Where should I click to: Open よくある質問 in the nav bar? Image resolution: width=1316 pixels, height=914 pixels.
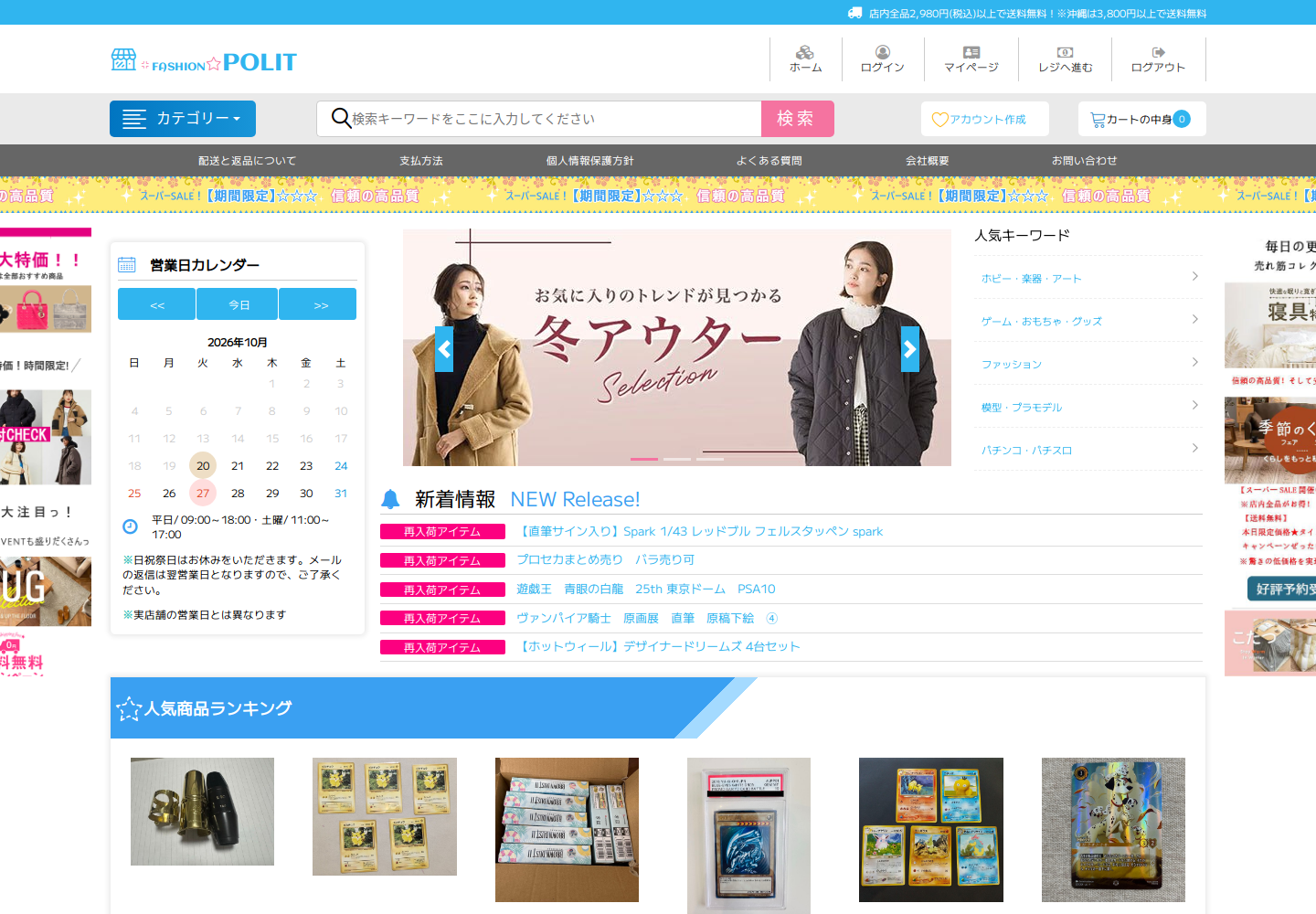point(769,161)
